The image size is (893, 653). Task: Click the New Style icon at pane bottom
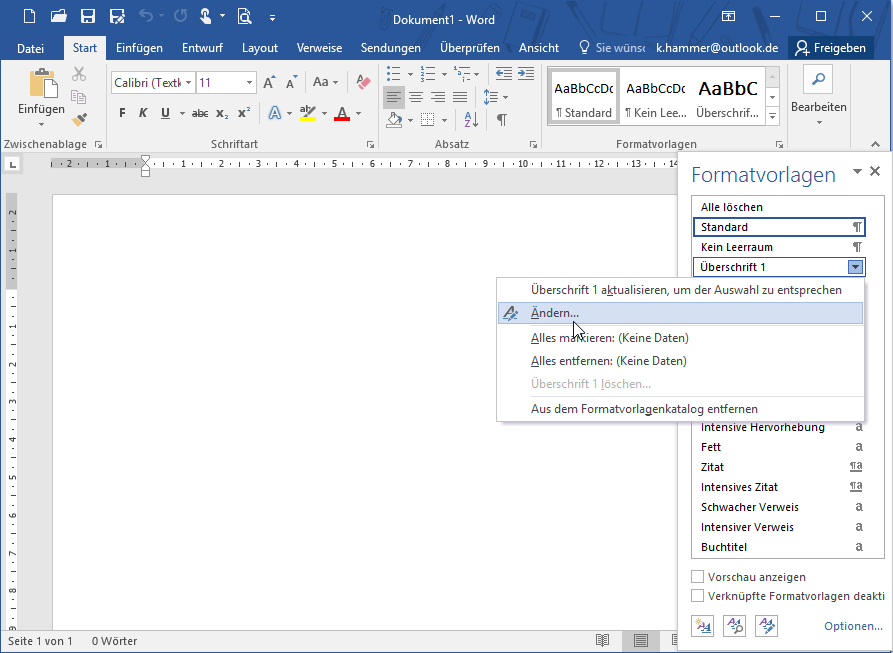703,626
